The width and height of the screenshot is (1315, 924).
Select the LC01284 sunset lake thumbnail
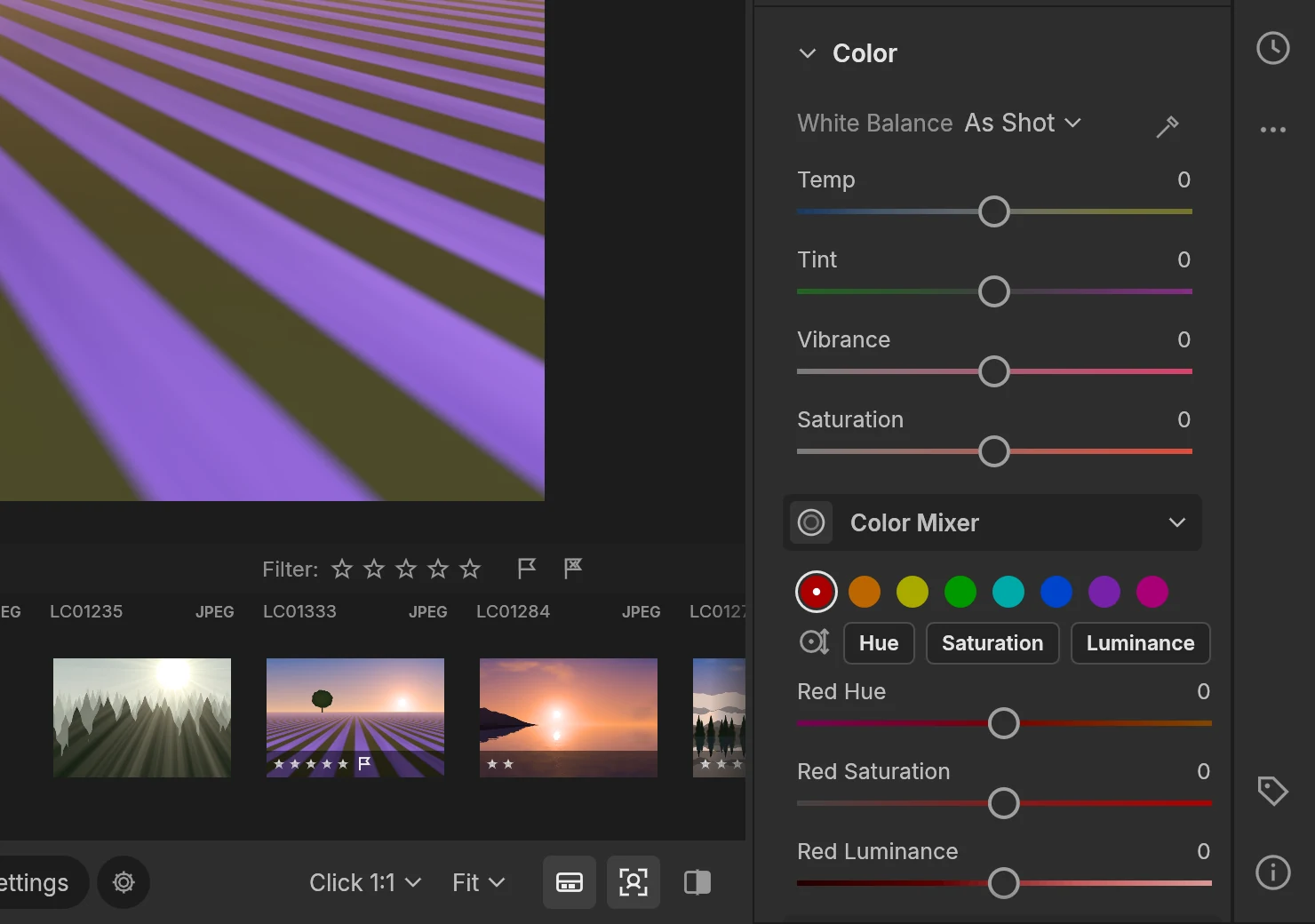pos(569,718)
